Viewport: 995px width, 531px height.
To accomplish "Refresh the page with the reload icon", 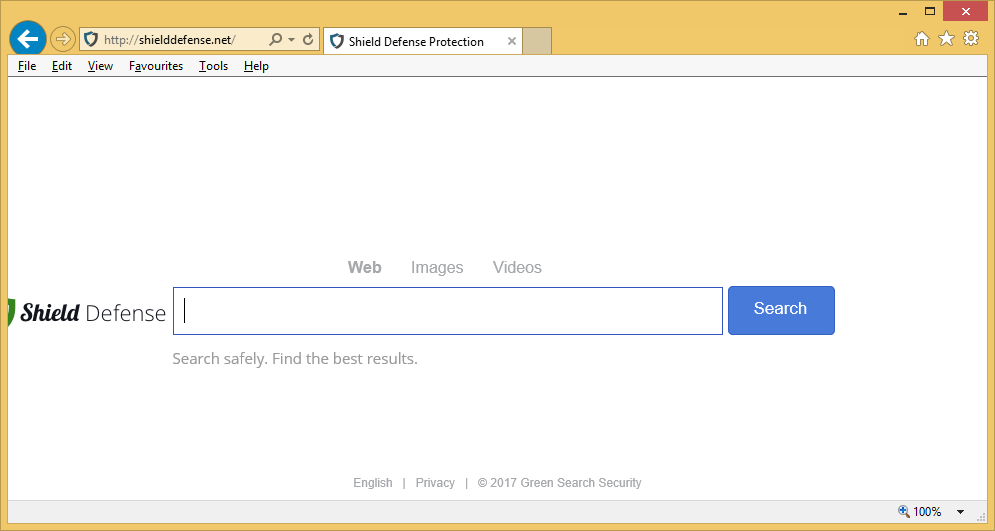I will click(308, 41).
